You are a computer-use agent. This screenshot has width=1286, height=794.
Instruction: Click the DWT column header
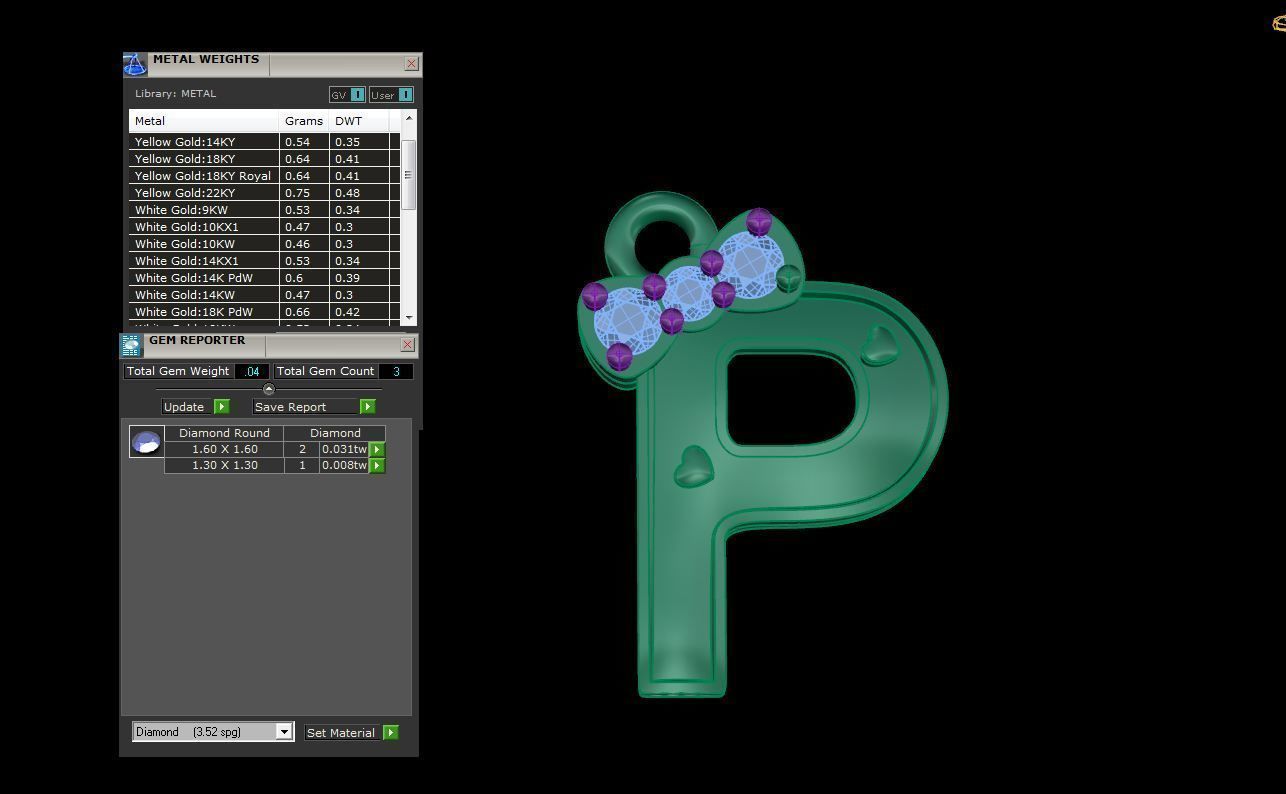pyautogui.click(x=359, y=121)
